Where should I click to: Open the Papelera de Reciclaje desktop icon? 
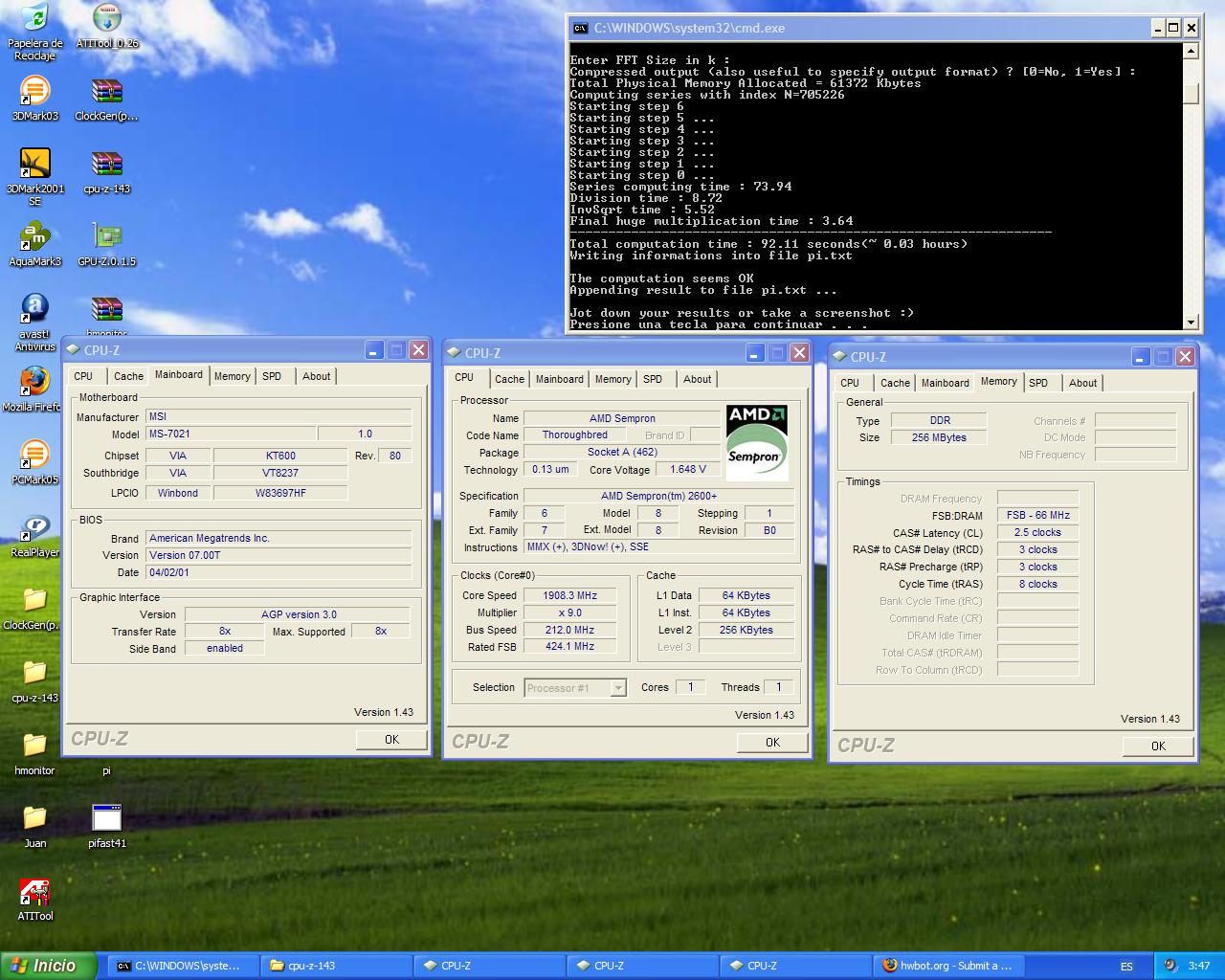tap(34, 32)
